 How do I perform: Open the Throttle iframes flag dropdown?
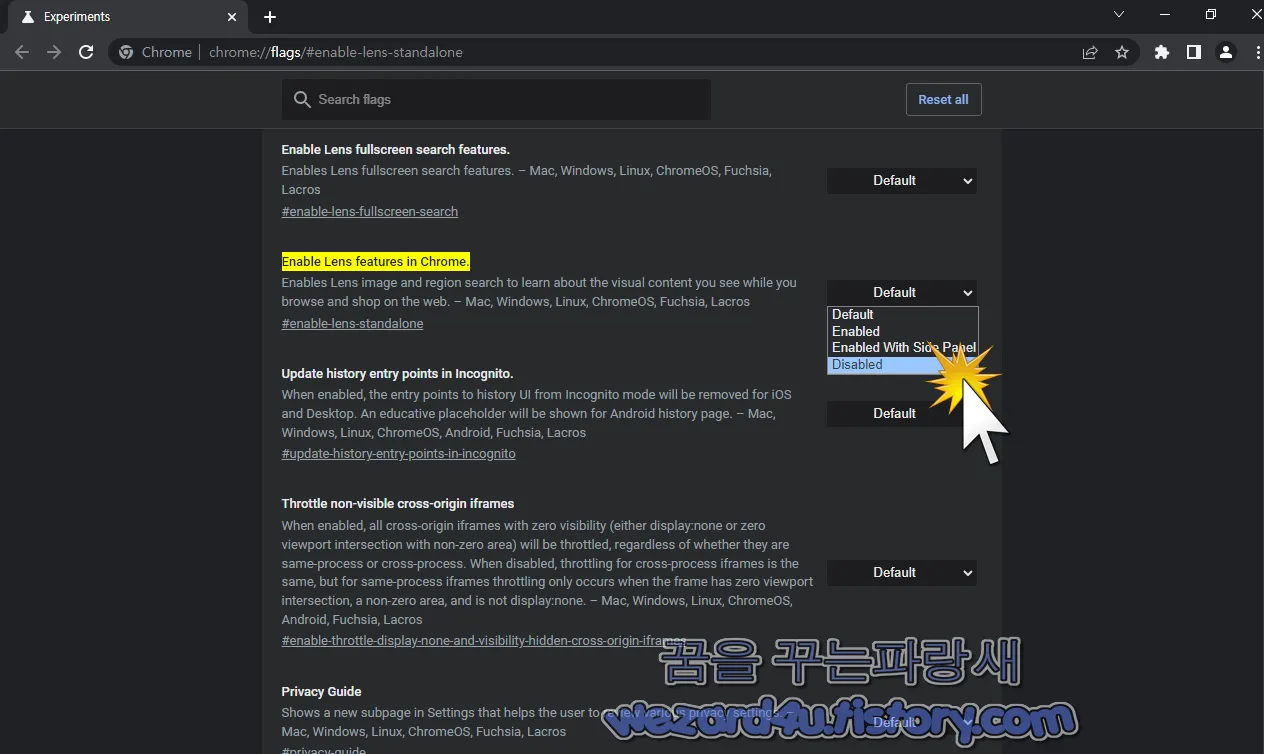tap(901, 572)
